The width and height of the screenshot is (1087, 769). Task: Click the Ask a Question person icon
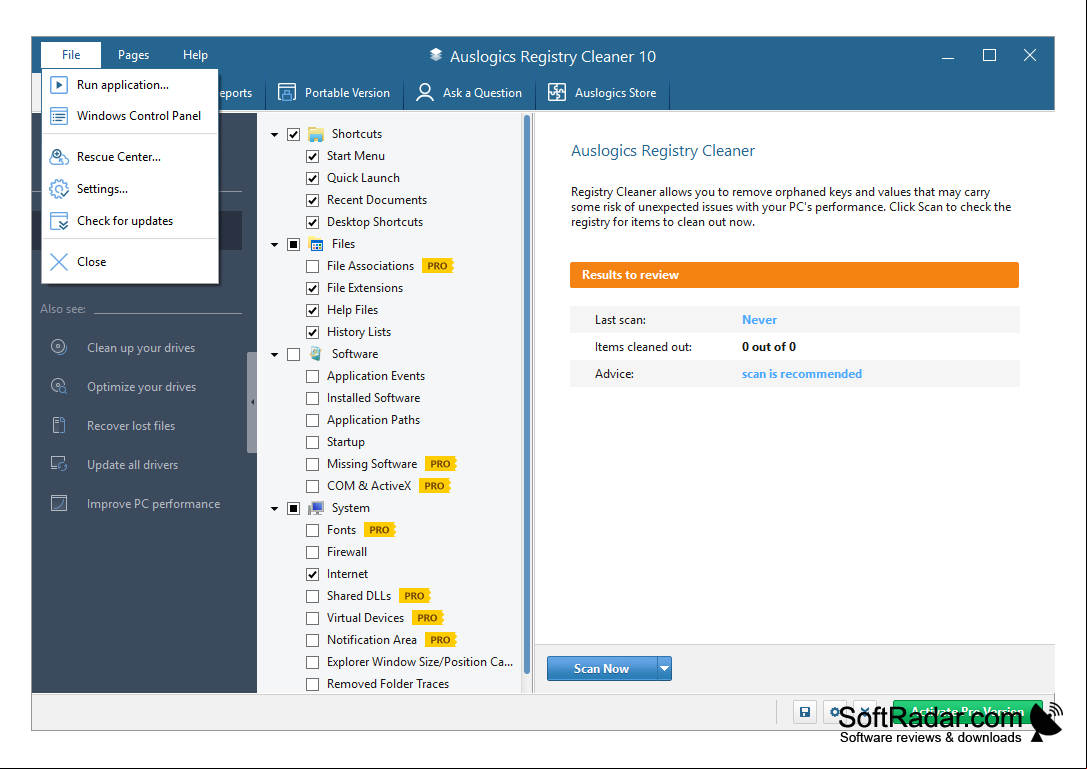click(424, 92)
